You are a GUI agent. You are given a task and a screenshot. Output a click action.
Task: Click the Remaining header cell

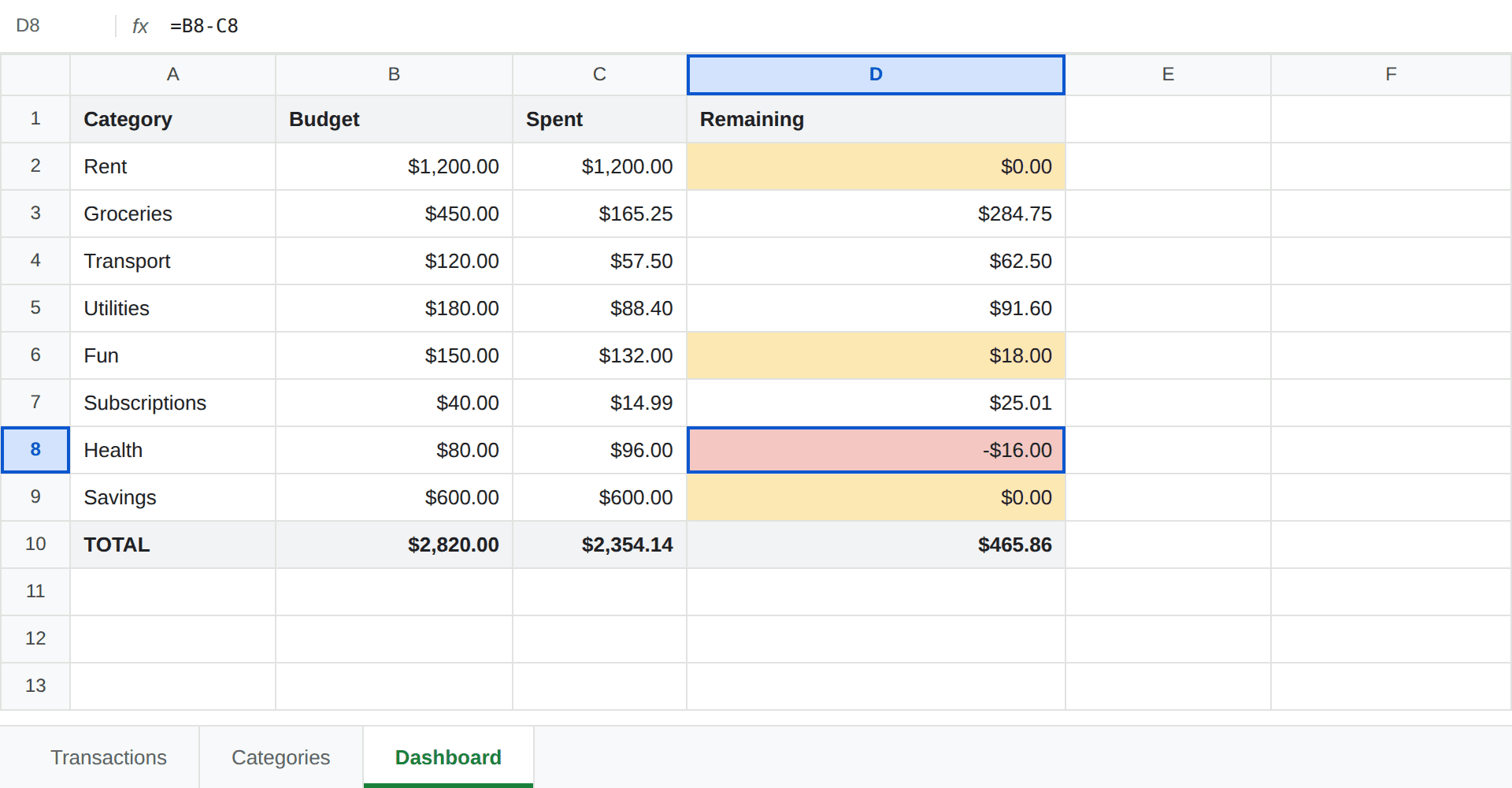coord(876,119)
